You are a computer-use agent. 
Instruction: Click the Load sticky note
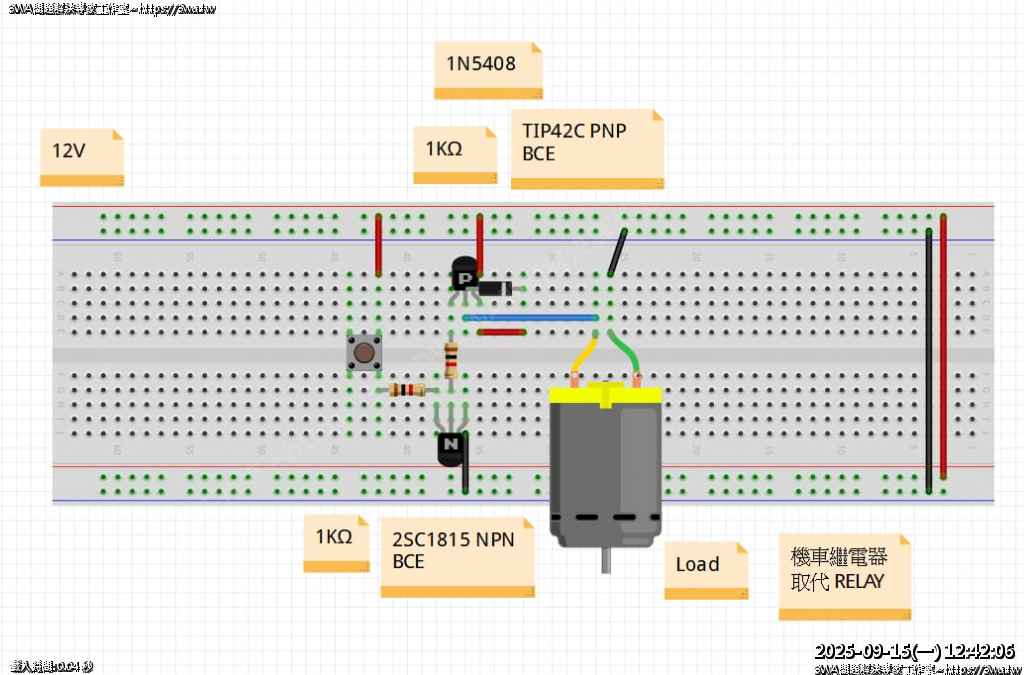(706, 569)
